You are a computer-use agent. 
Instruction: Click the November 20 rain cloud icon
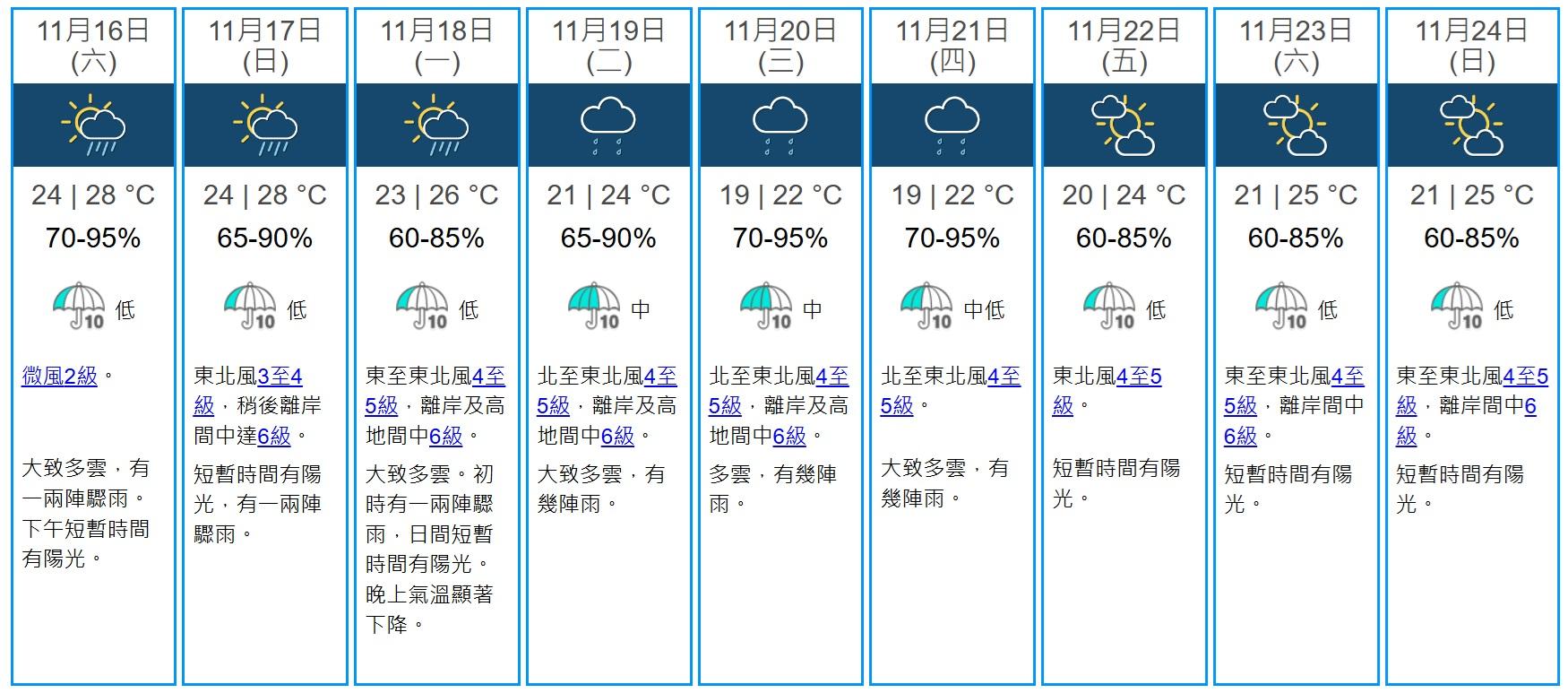click(780, 127)
